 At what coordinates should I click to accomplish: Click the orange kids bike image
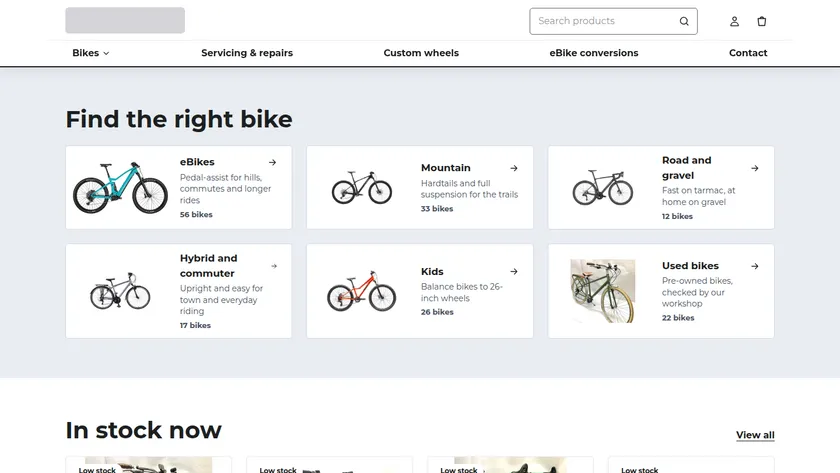pos(362,291)
